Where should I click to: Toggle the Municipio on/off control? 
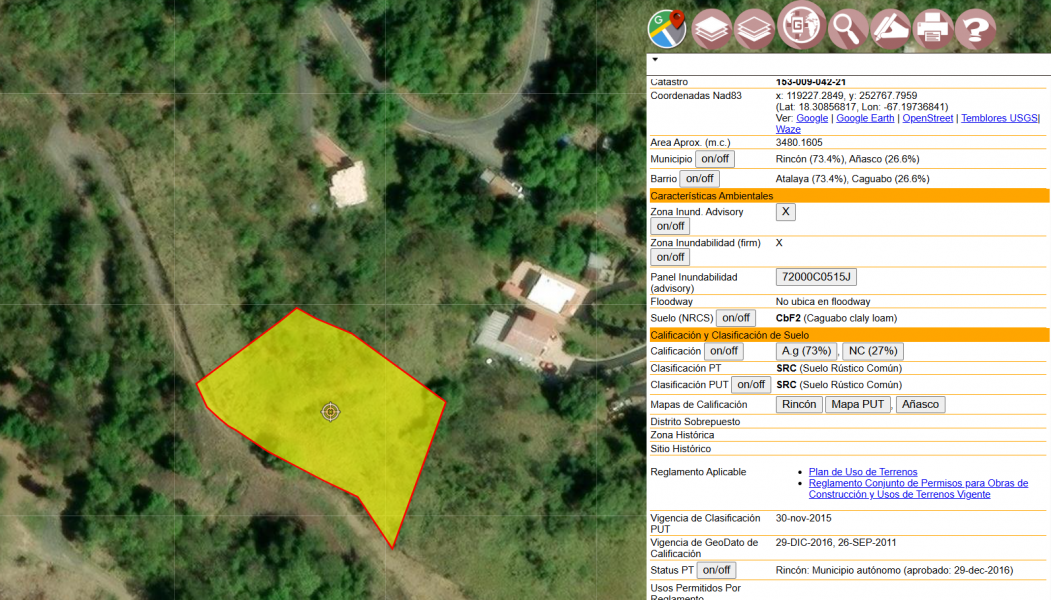click(716, 158)
